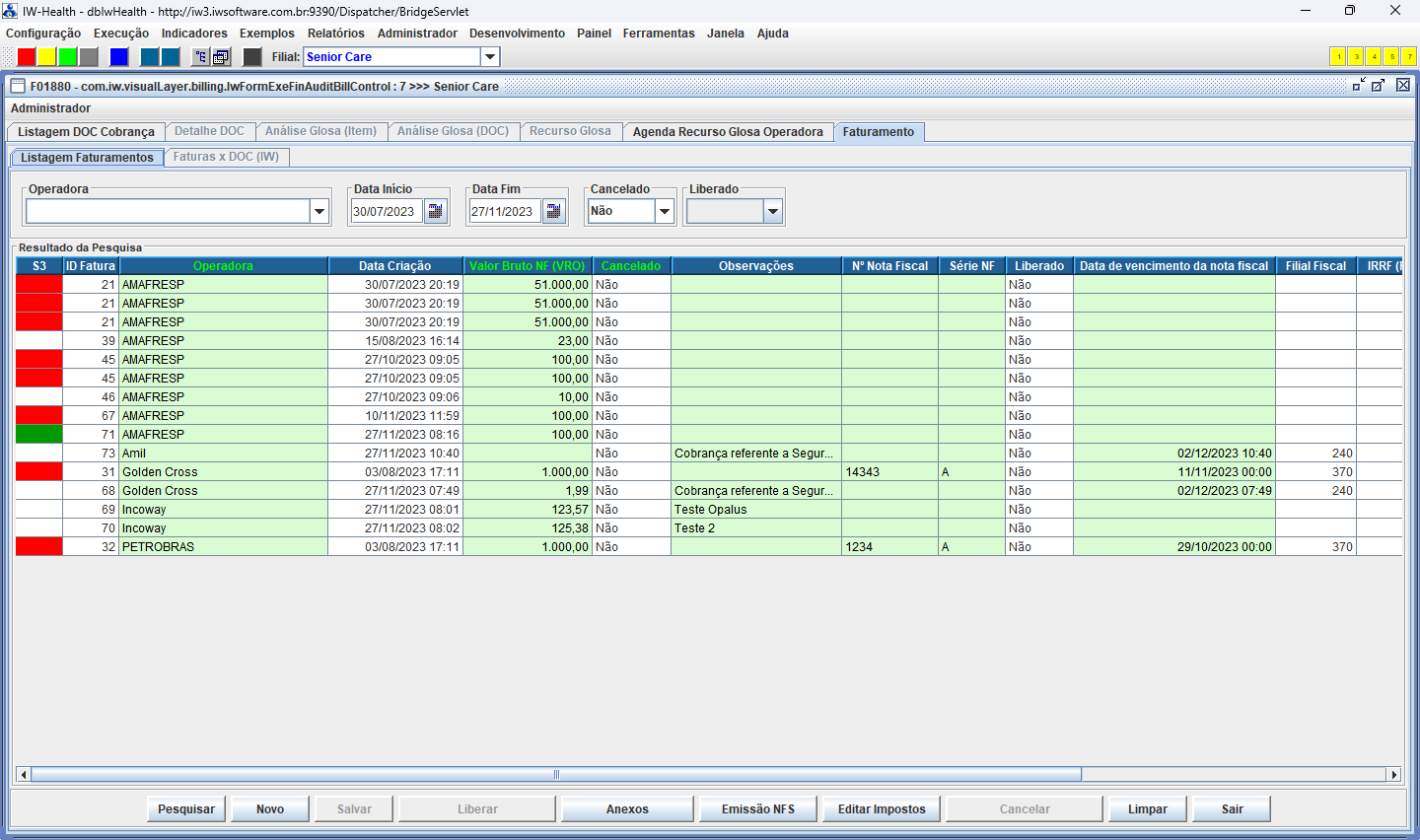The width and height of the screenshot is (1420, 840).
Task: Open the Cancelado dropdown
Action: pyautogui.click(x=665, y=211)
